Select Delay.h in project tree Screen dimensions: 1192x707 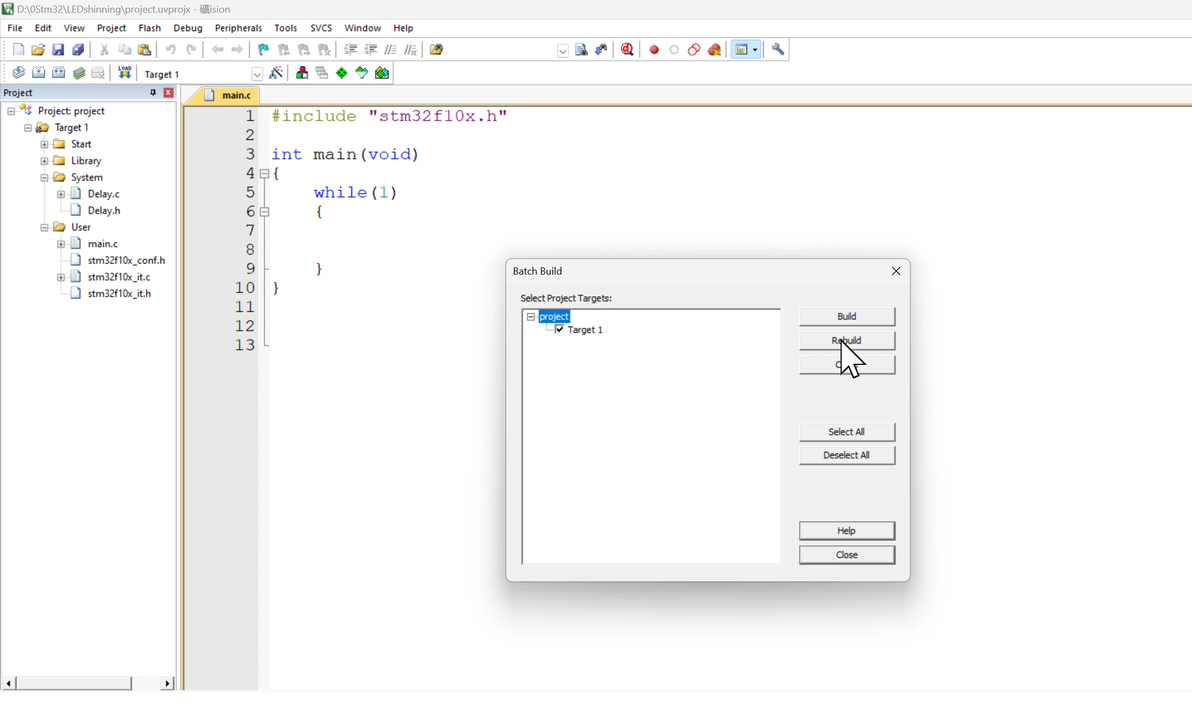pos(103,211)
